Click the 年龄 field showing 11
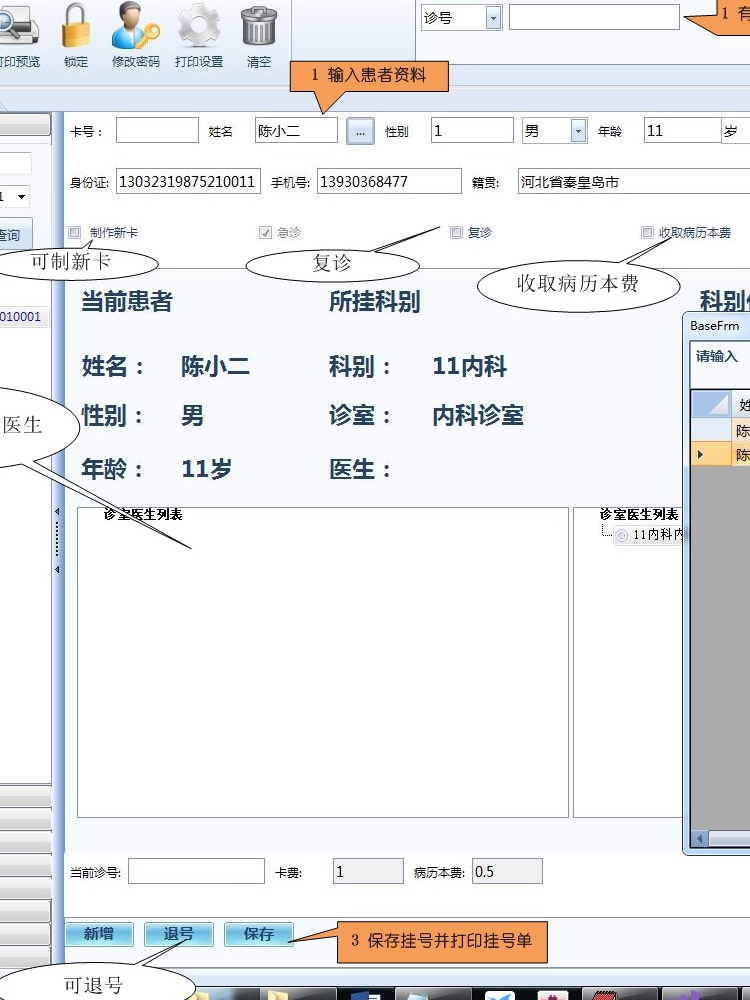This screenshot has width=750, height=1000. (682, 131)
